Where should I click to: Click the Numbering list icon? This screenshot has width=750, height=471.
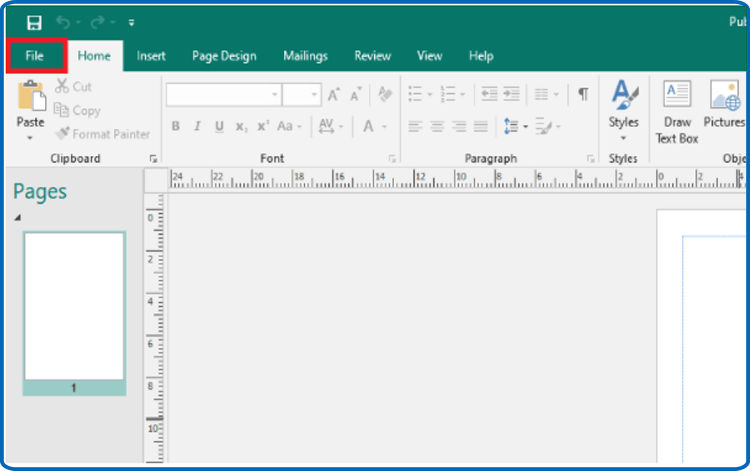pos(448,94)
